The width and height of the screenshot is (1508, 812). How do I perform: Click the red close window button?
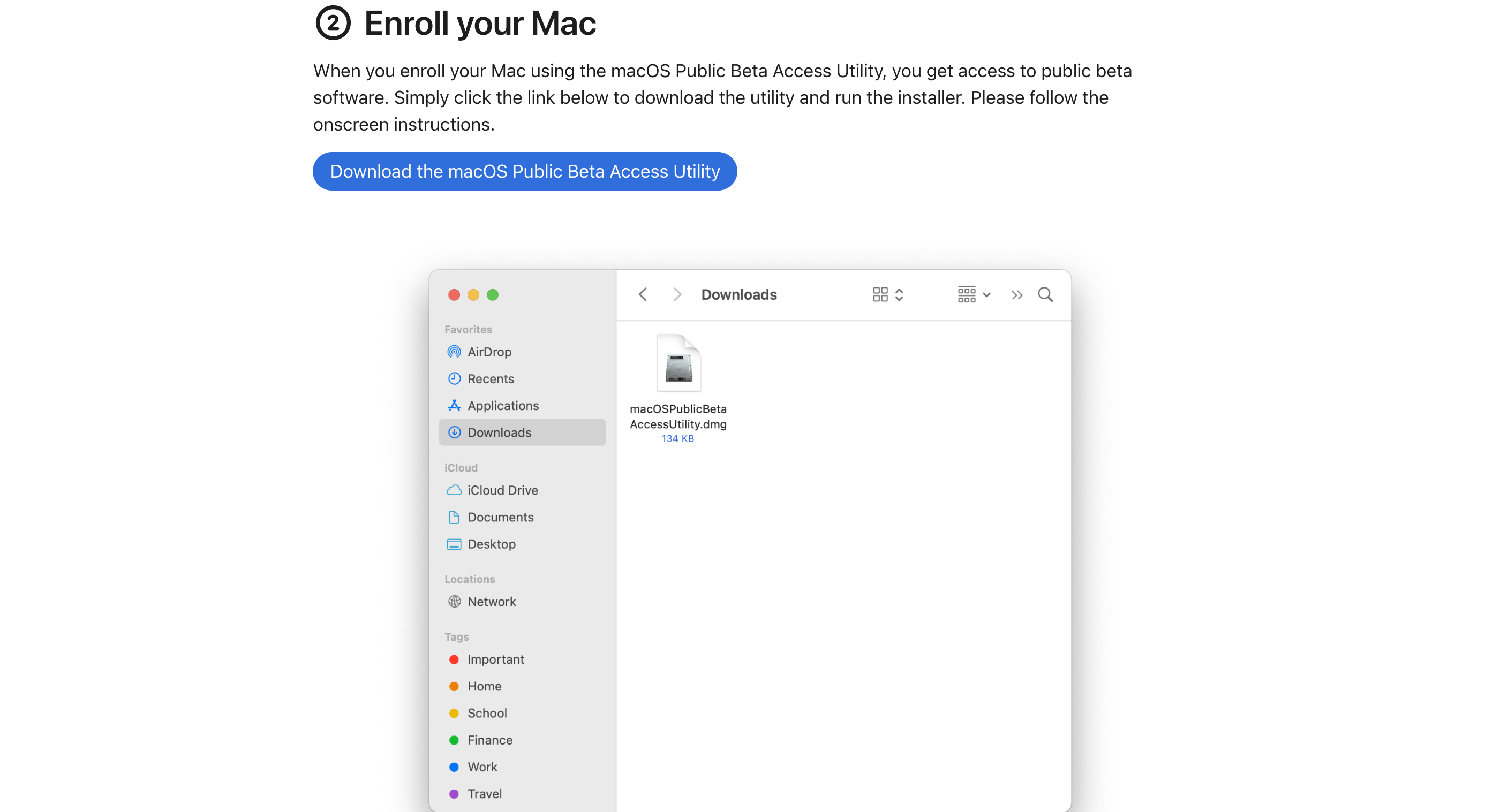[x=454, y=295]
